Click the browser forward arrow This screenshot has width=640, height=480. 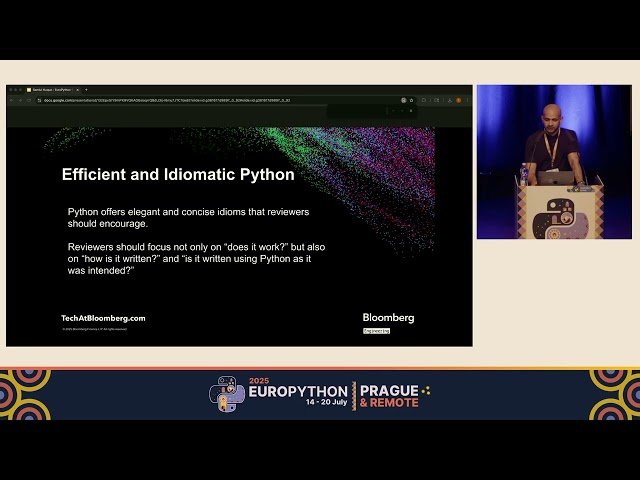click(20, 100)
